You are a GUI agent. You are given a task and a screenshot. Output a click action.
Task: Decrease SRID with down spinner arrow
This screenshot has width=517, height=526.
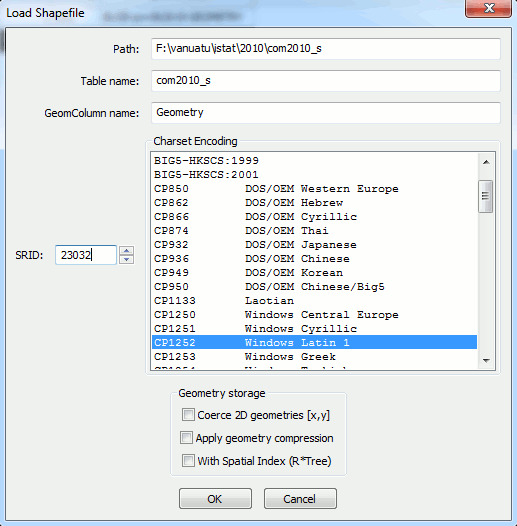[x=126, y=260]
